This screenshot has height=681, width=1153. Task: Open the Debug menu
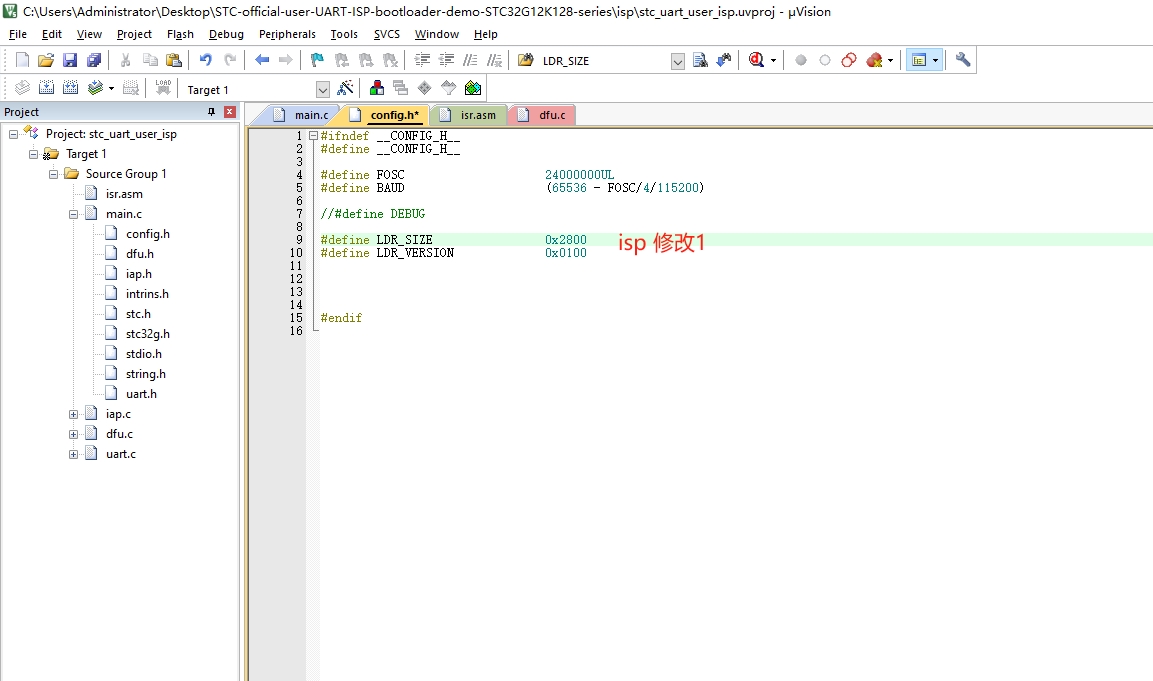(x=226, y=34)
